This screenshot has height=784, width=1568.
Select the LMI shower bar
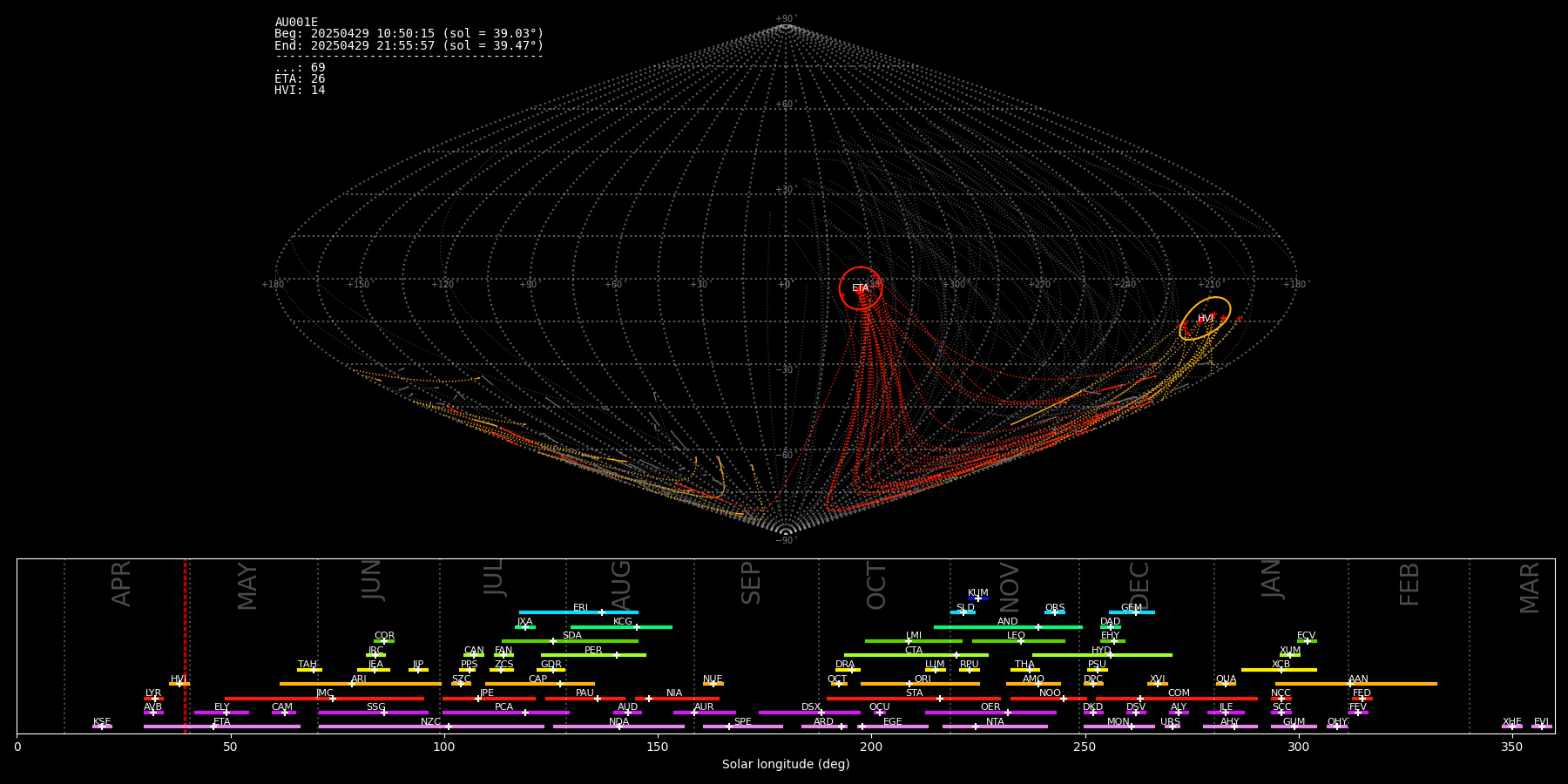(914, 641)
